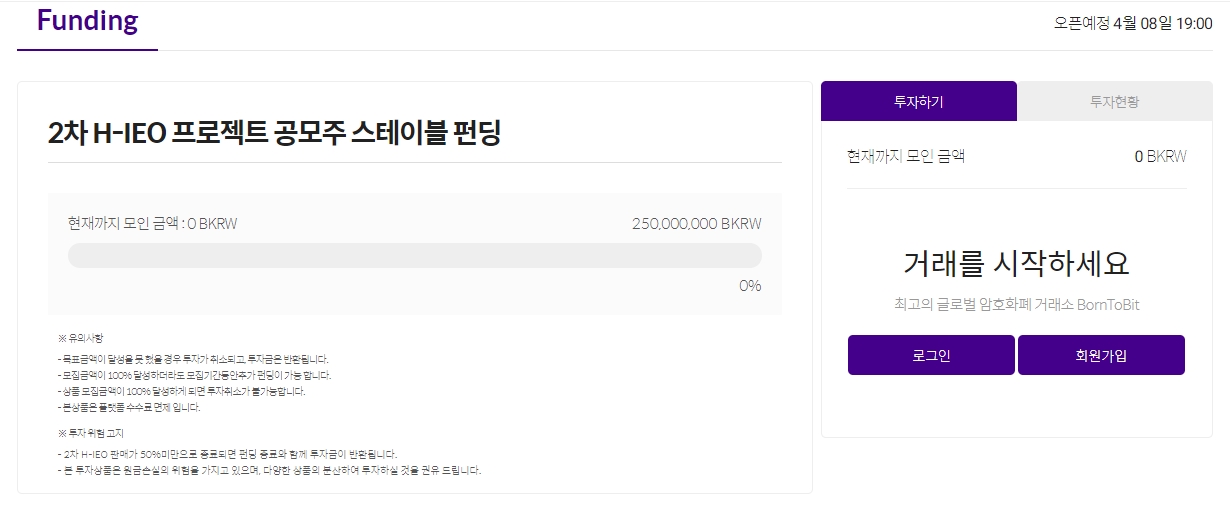
Task: Click the 회원가입 button
Action: coord(1101,355)
